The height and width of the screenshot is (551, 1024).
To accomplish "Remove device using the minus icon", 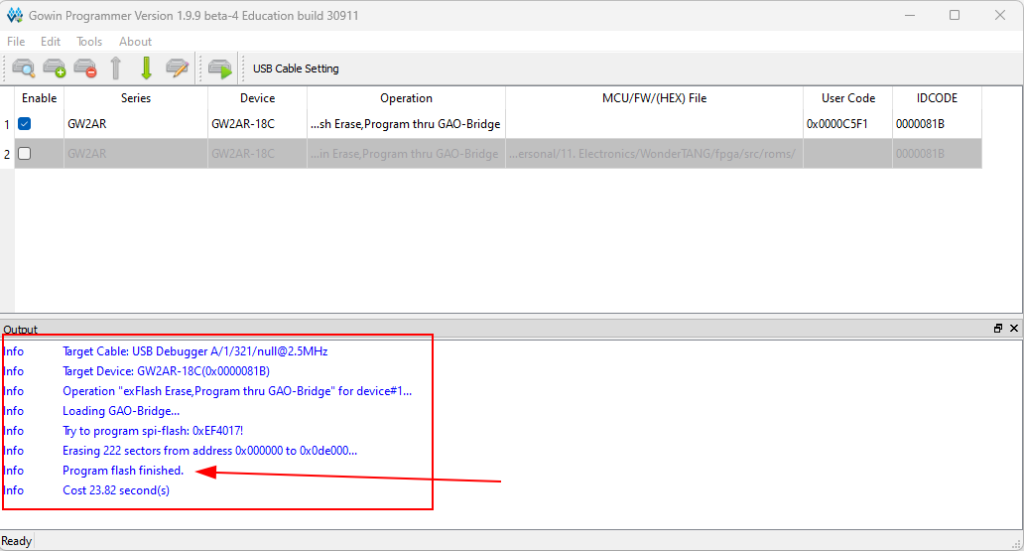I will (x=85, y=68).
